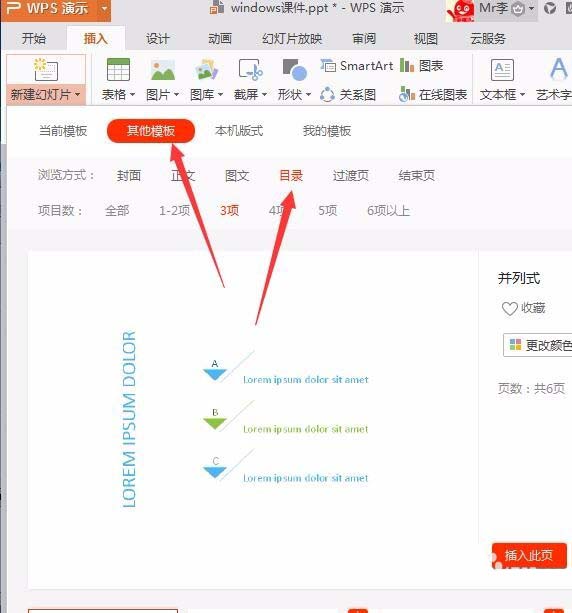Expand the Table (表格) dropdown arrow
572x613 pixels.
point(132,95)
